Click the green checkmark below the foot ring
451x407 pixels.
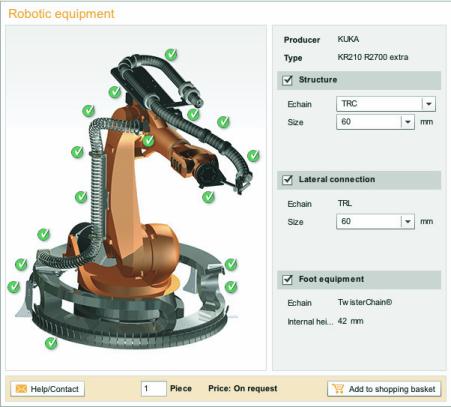pyautogui.click(x=51, y=343)
